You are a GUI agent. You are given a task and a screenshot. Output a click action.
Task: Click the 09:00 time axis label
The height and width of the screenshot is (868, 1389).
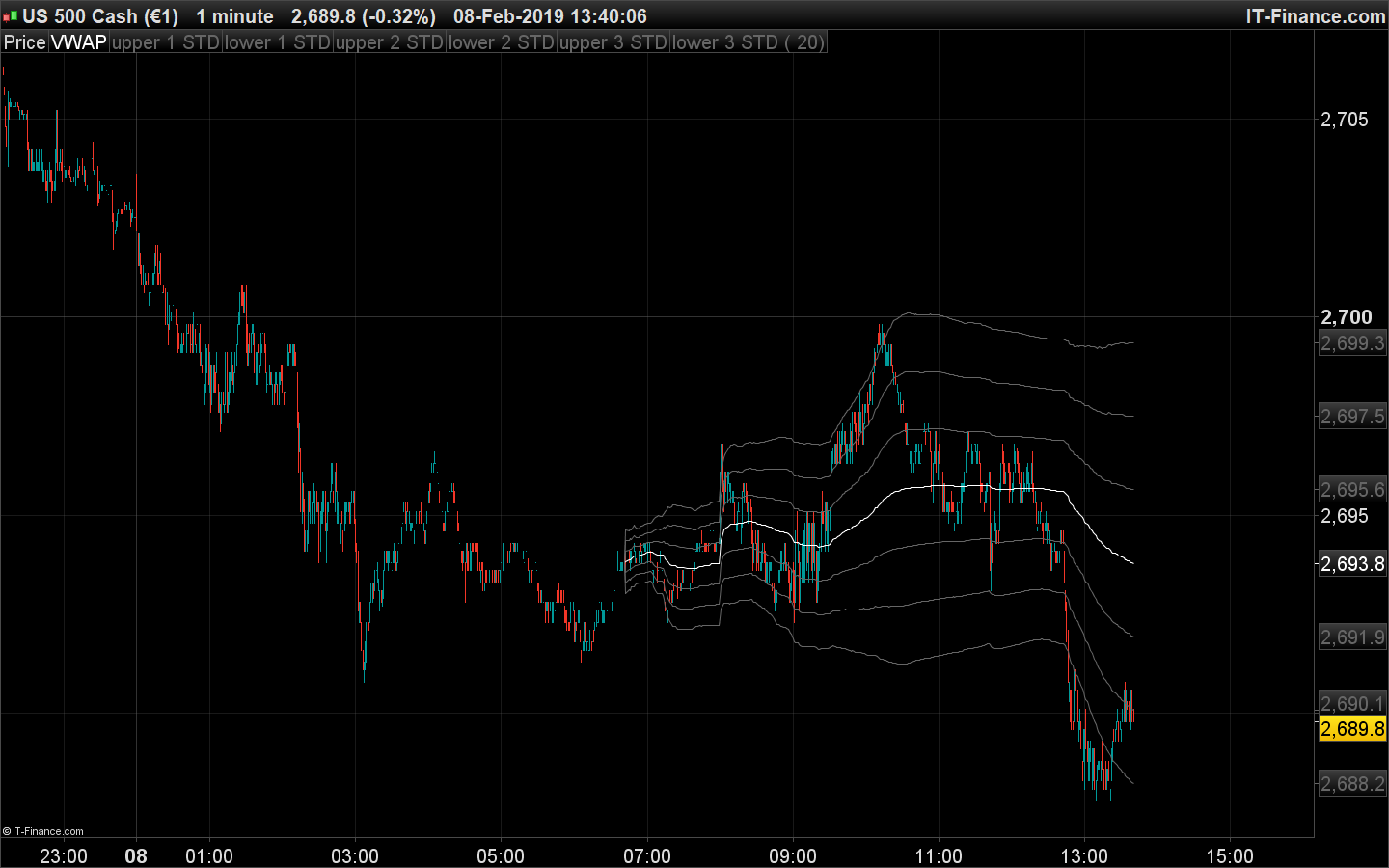pos(793,856)
